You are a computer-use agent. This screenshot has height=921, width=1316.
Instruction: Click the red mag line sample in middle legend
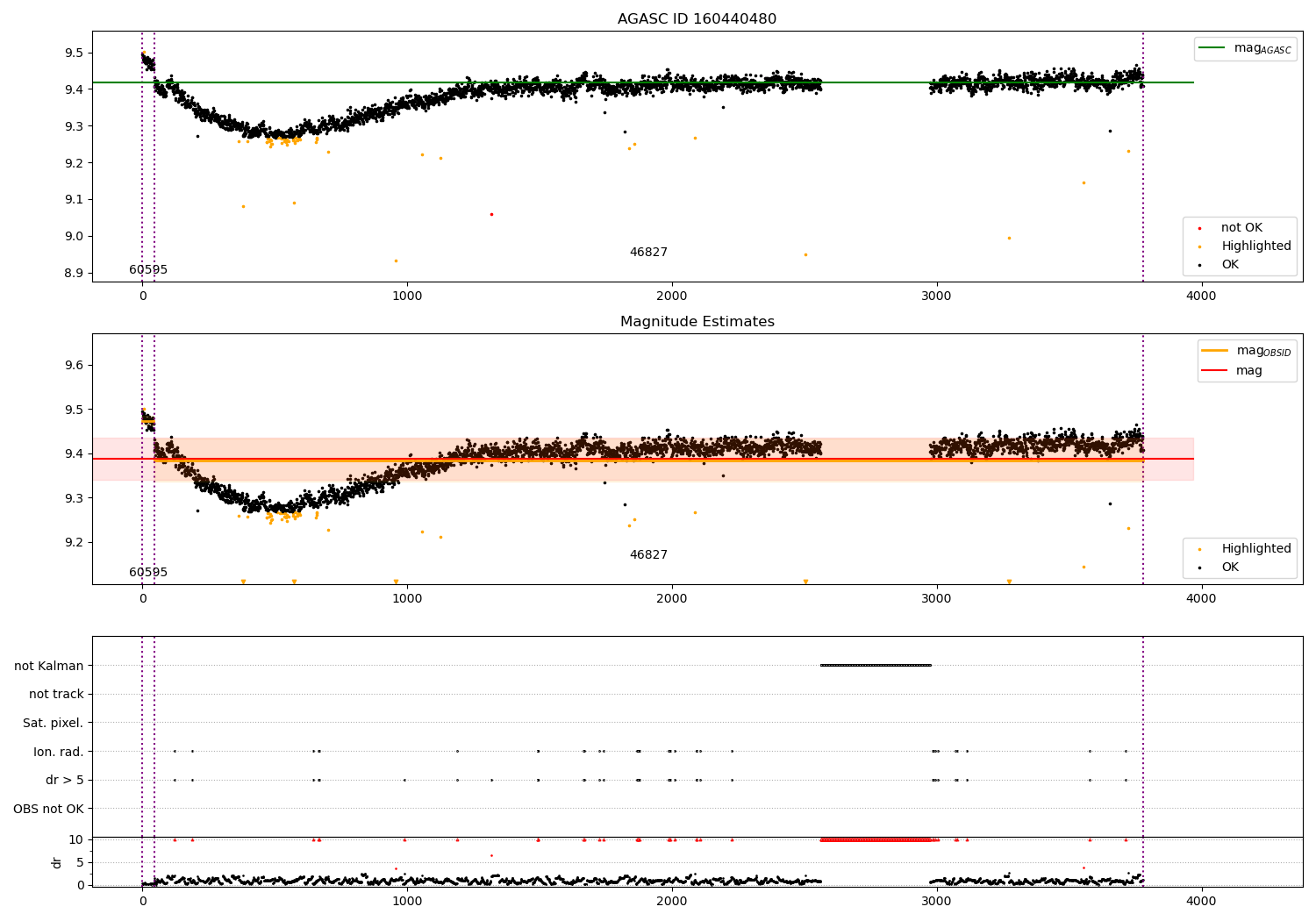point(1214,370)
